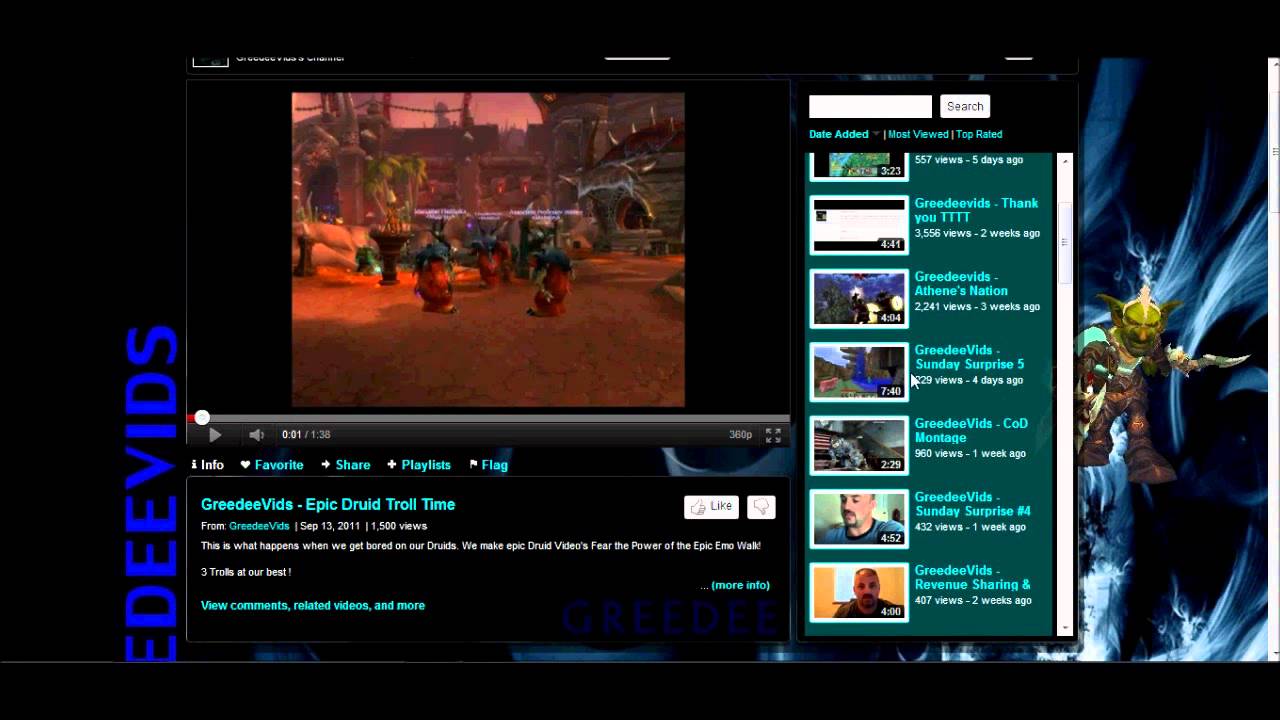1280x720 pixels.
Task: Click the 0:01 / 1:38 time display
Action: (306, 435)
